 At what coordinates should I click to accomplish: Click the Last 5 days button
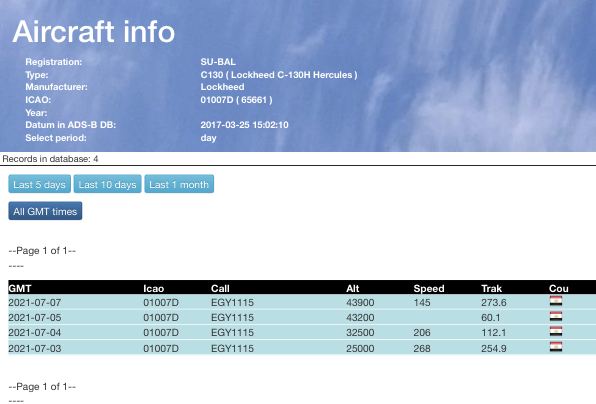40,184
